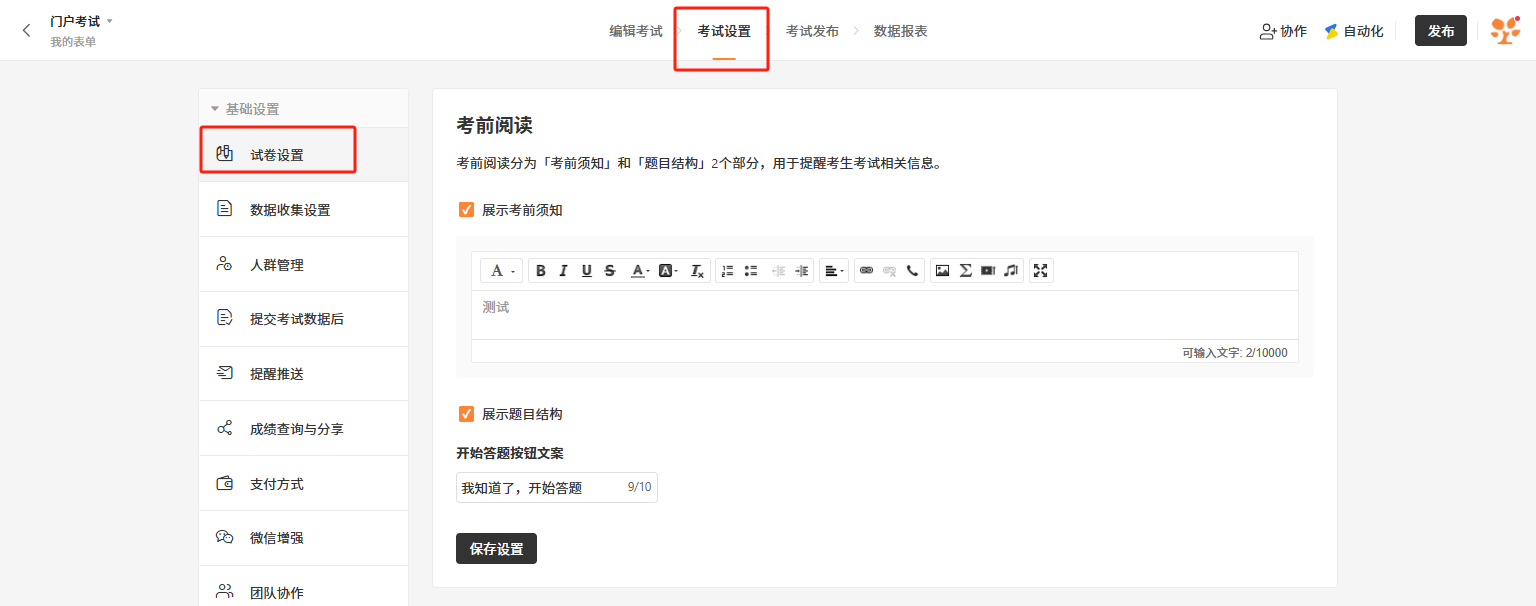Open 提醒推送 settings
The image size is (1536, 606).
[304, 373]
